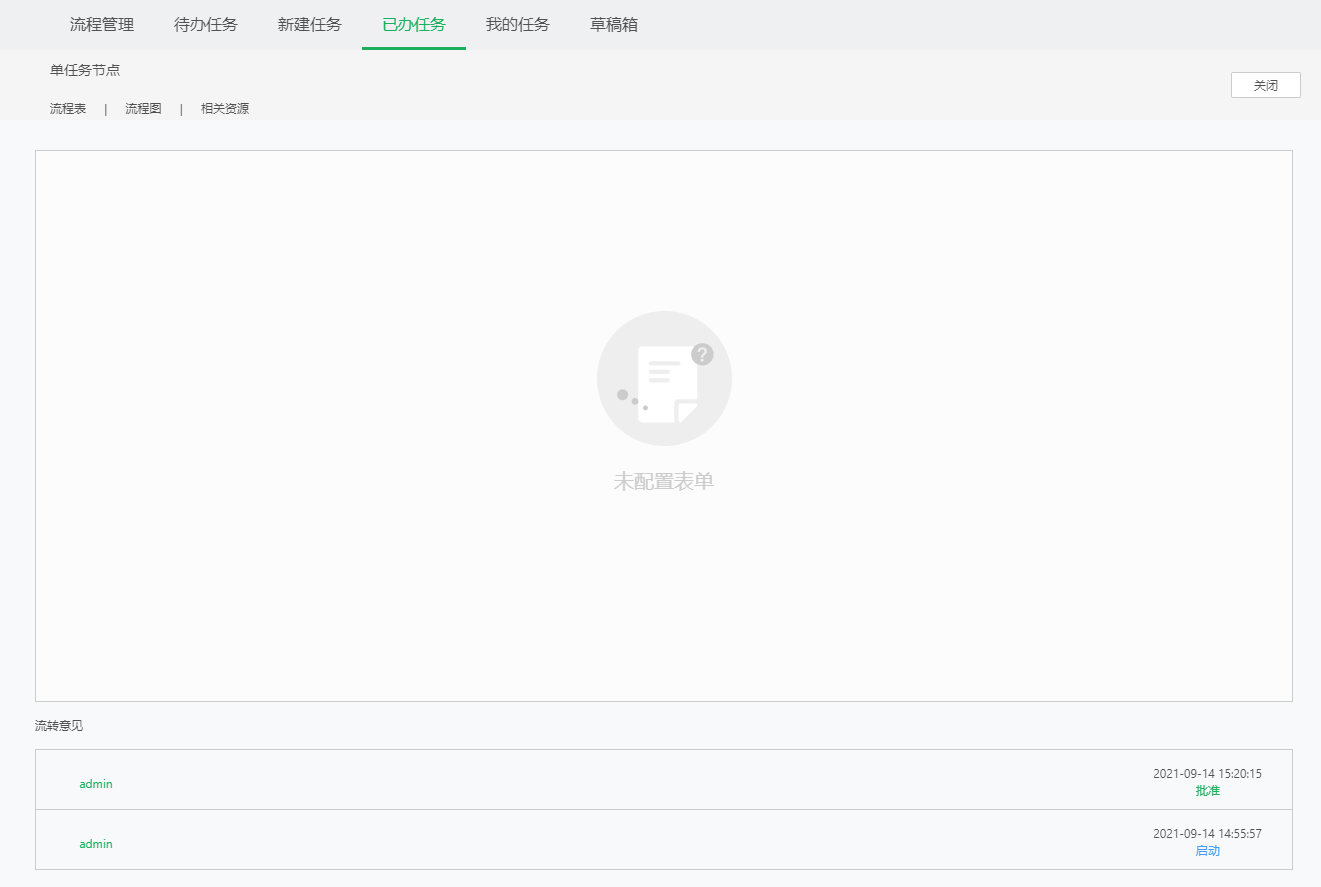The image size is (1321, 887).
Task: Click the 启动 start record link
Action: pyautogui.click(x=1207, y=850)
